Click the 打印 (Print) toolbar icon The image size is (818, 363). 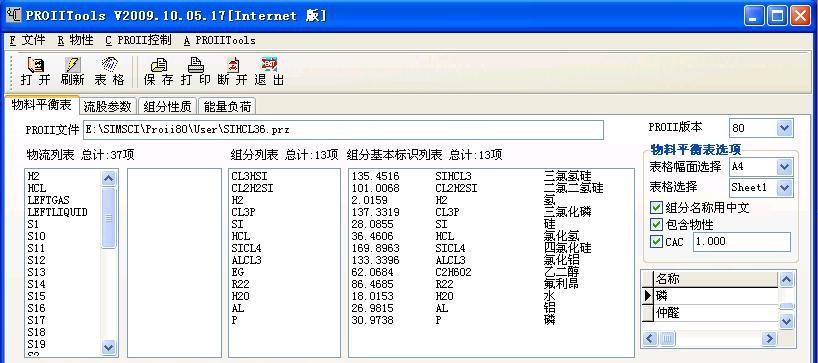point(196,71)
